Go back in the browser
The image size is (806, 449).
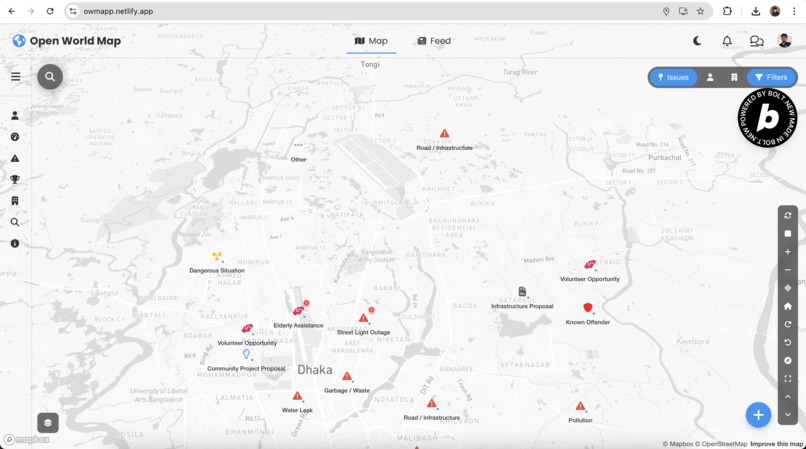12,11
